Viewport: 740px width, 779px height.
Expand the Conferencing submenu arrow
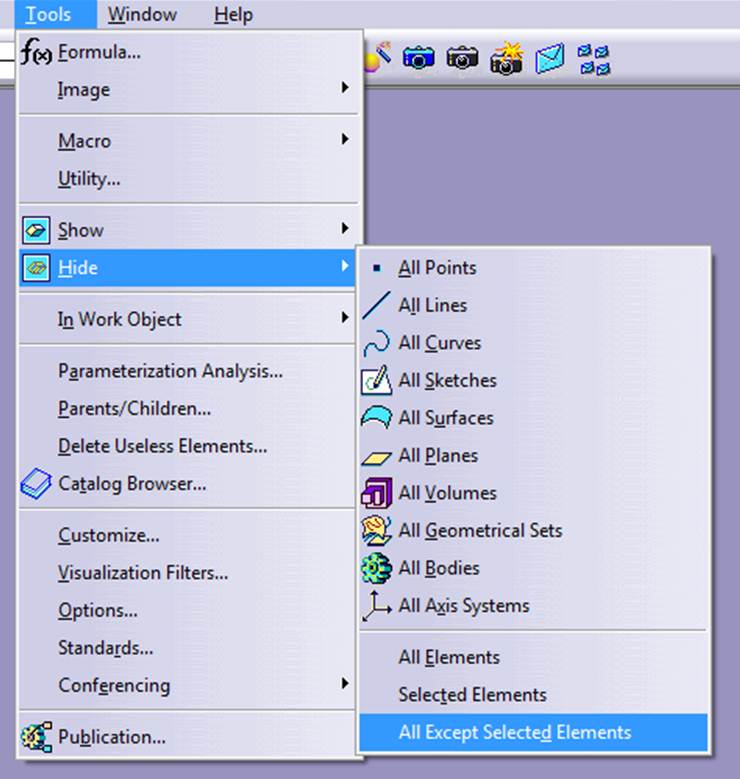pos(345,684)
